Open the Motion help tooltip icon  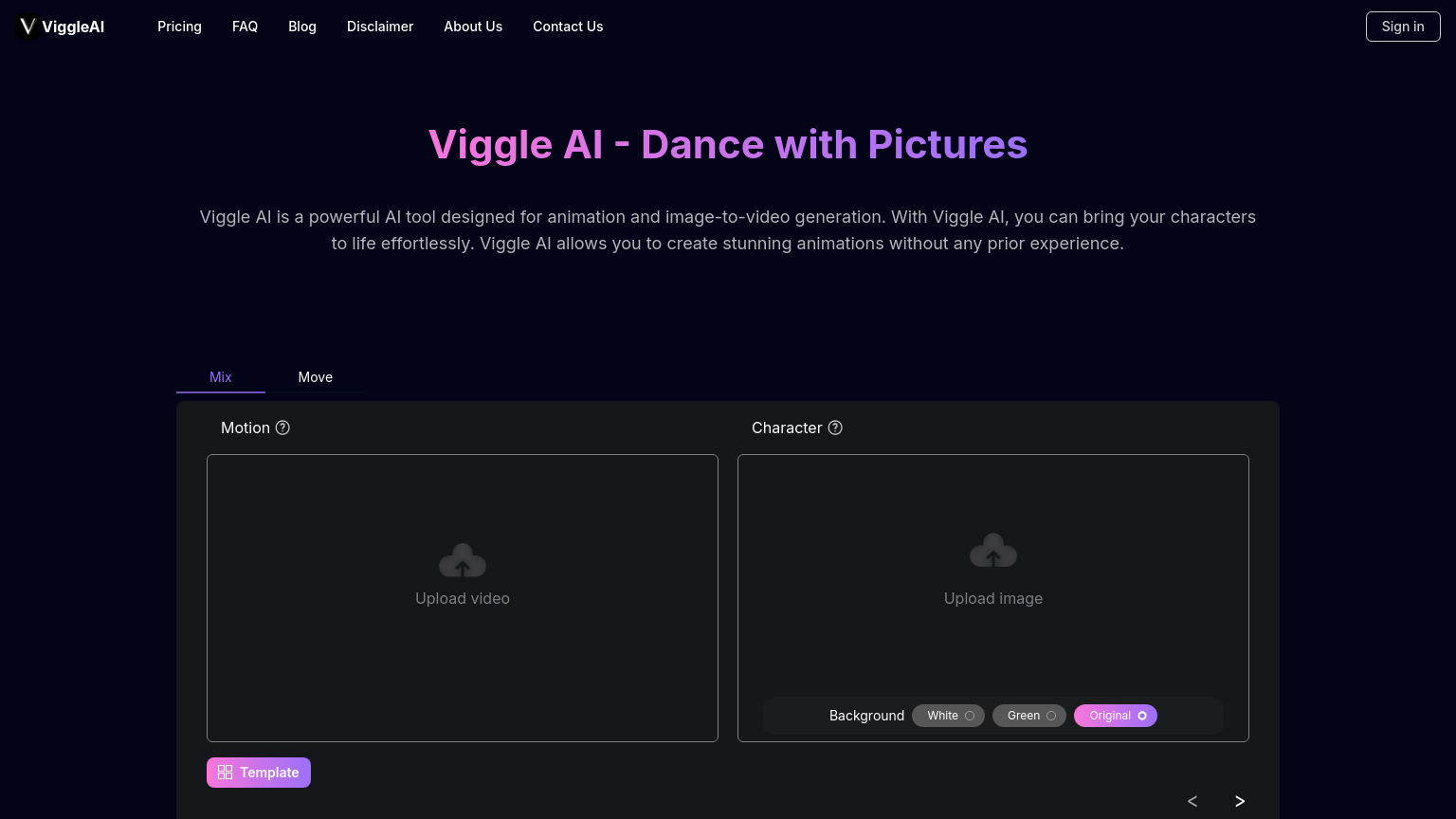(282, 428)
